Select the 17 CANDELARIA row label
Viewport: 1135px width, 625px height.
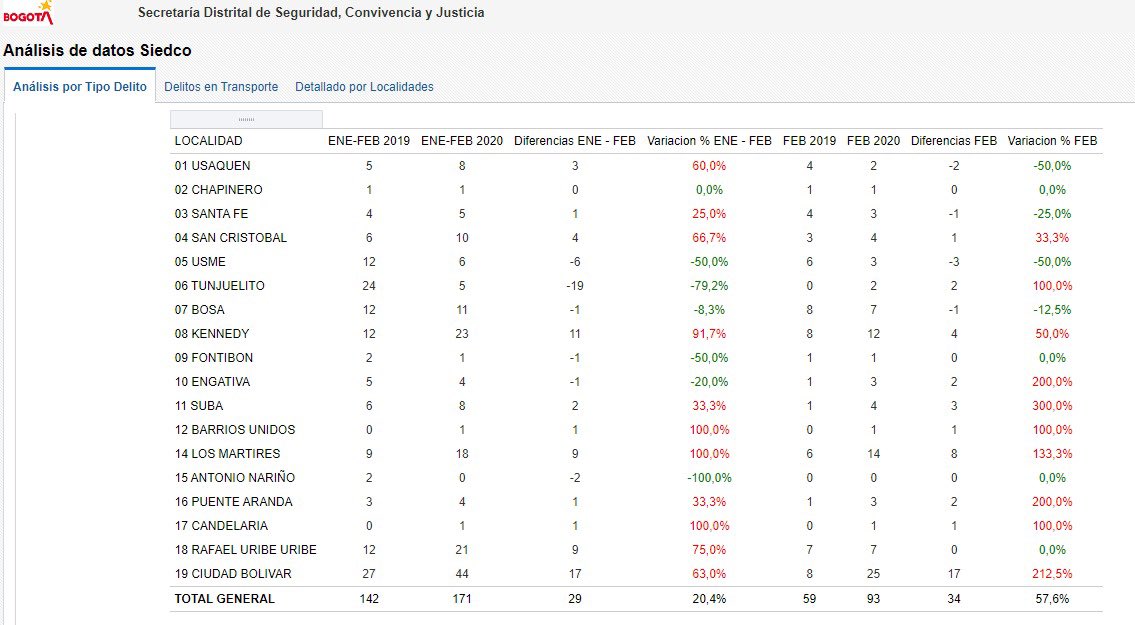(221, 525)
